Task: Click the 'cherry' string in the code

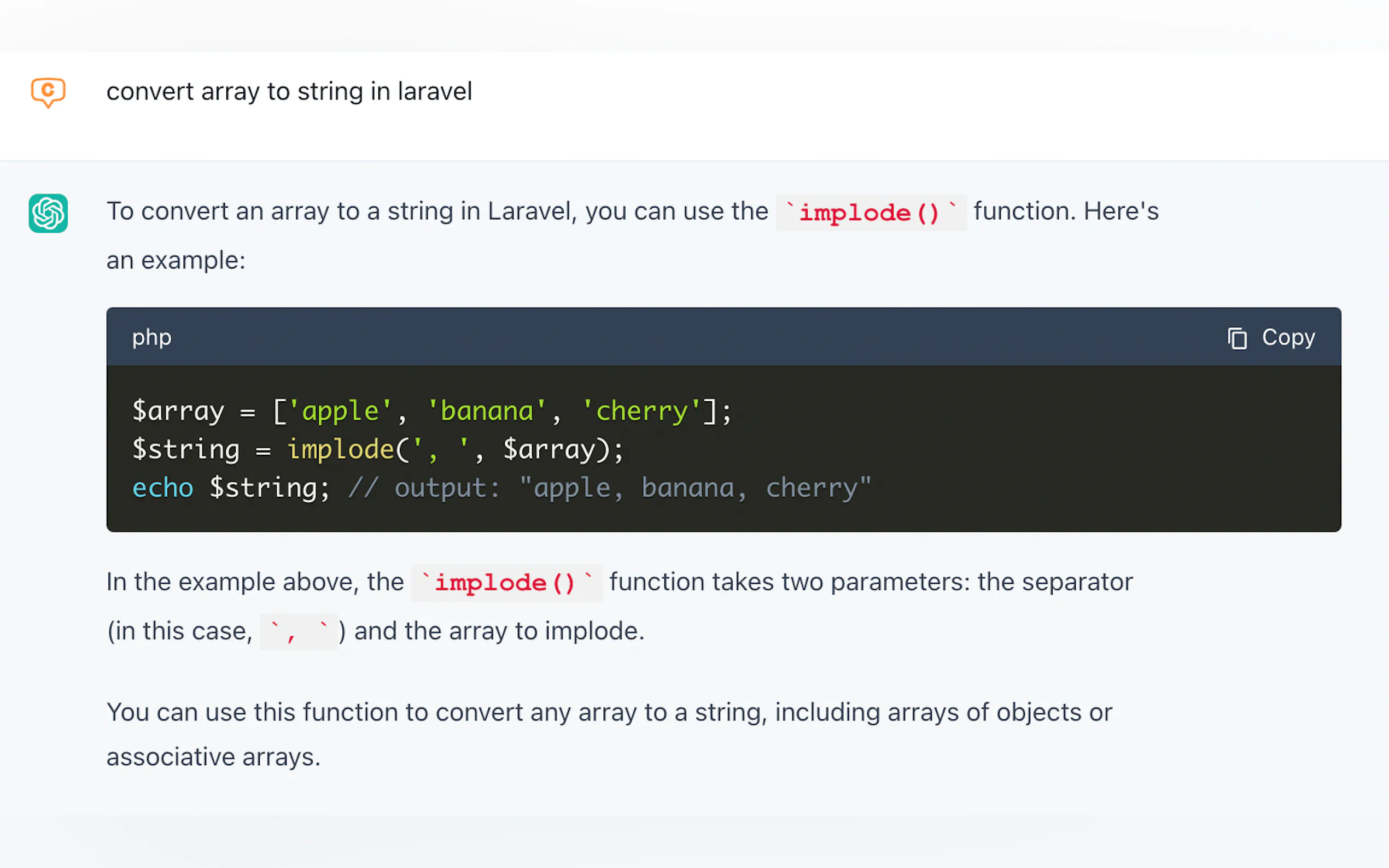Action: (641, 412)
